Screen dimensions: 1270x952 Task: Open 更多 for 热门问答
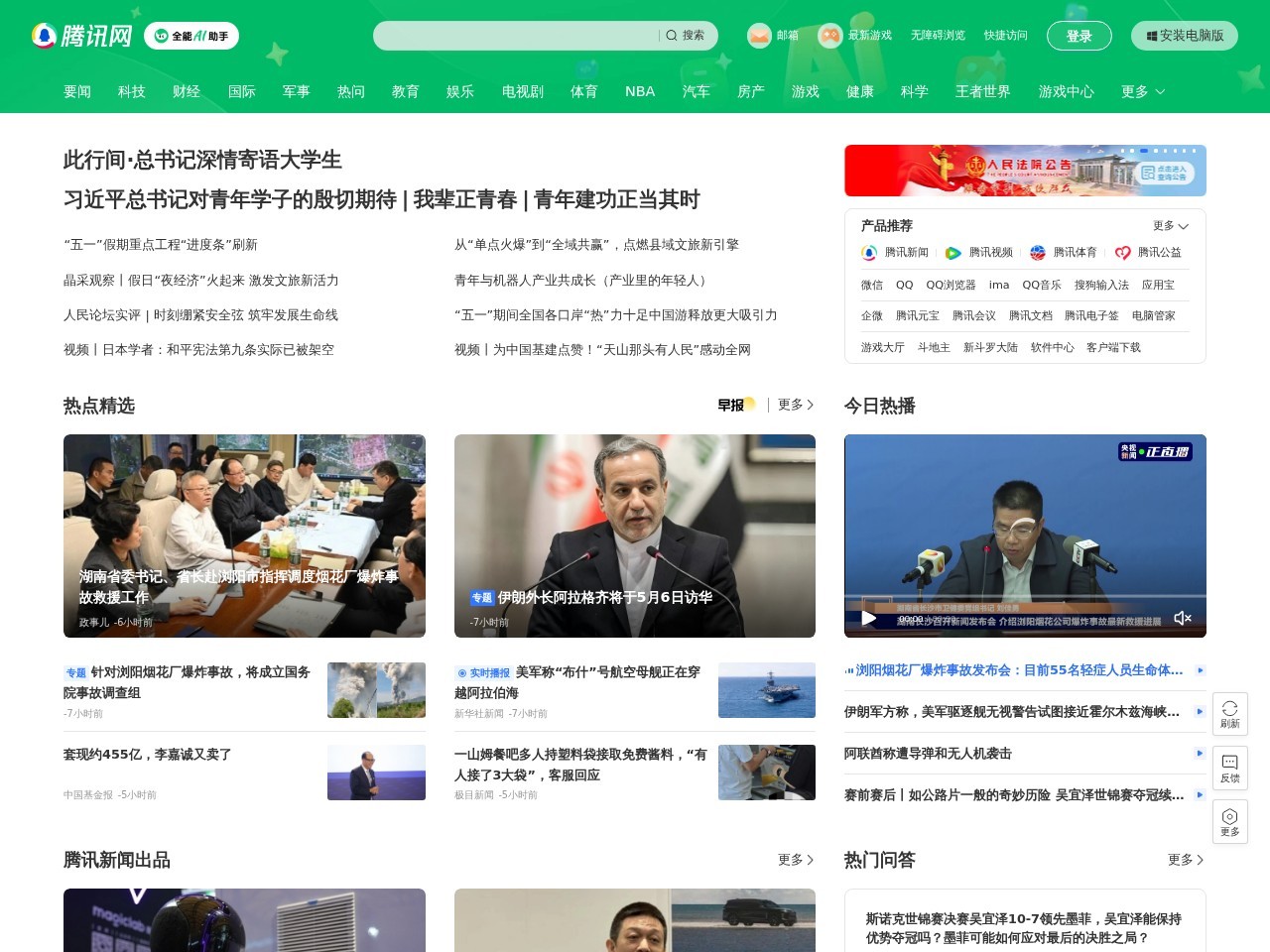[1186, 860]
